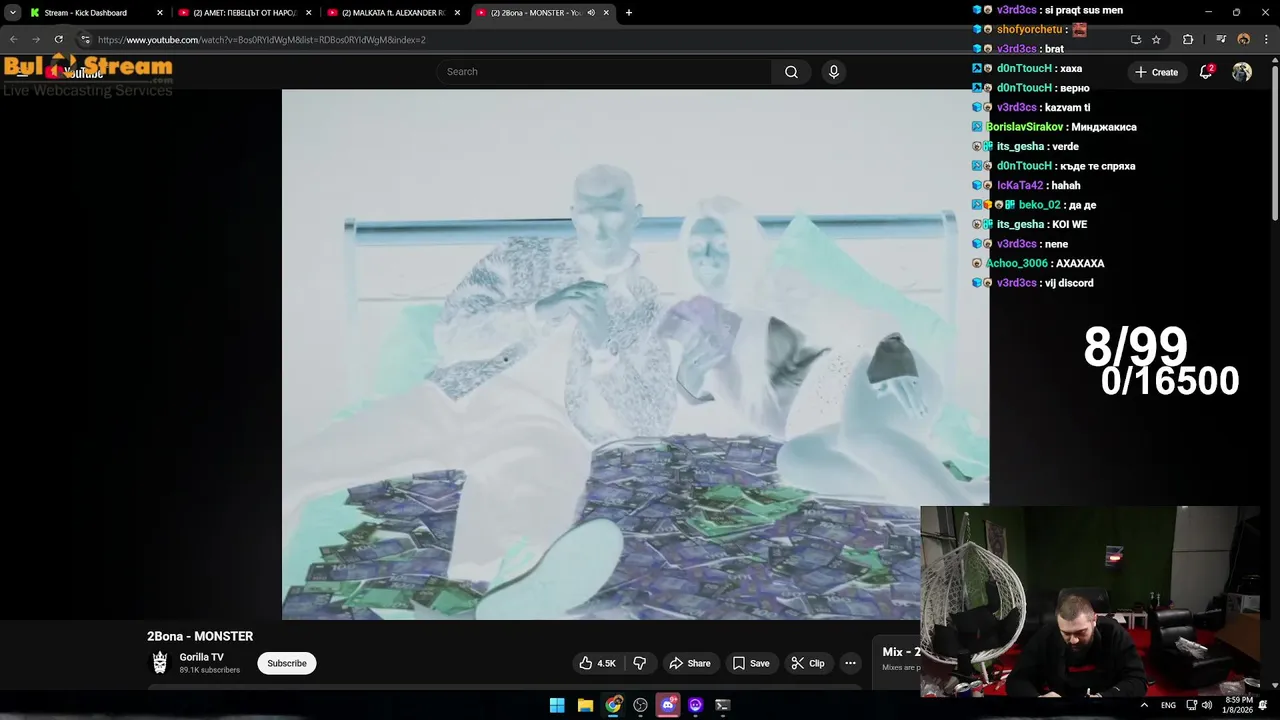The height and width of the screenshot is (720, 1280).
Task: Open the 8:59 PM clock and calendar
Action: pos(1238,705)
